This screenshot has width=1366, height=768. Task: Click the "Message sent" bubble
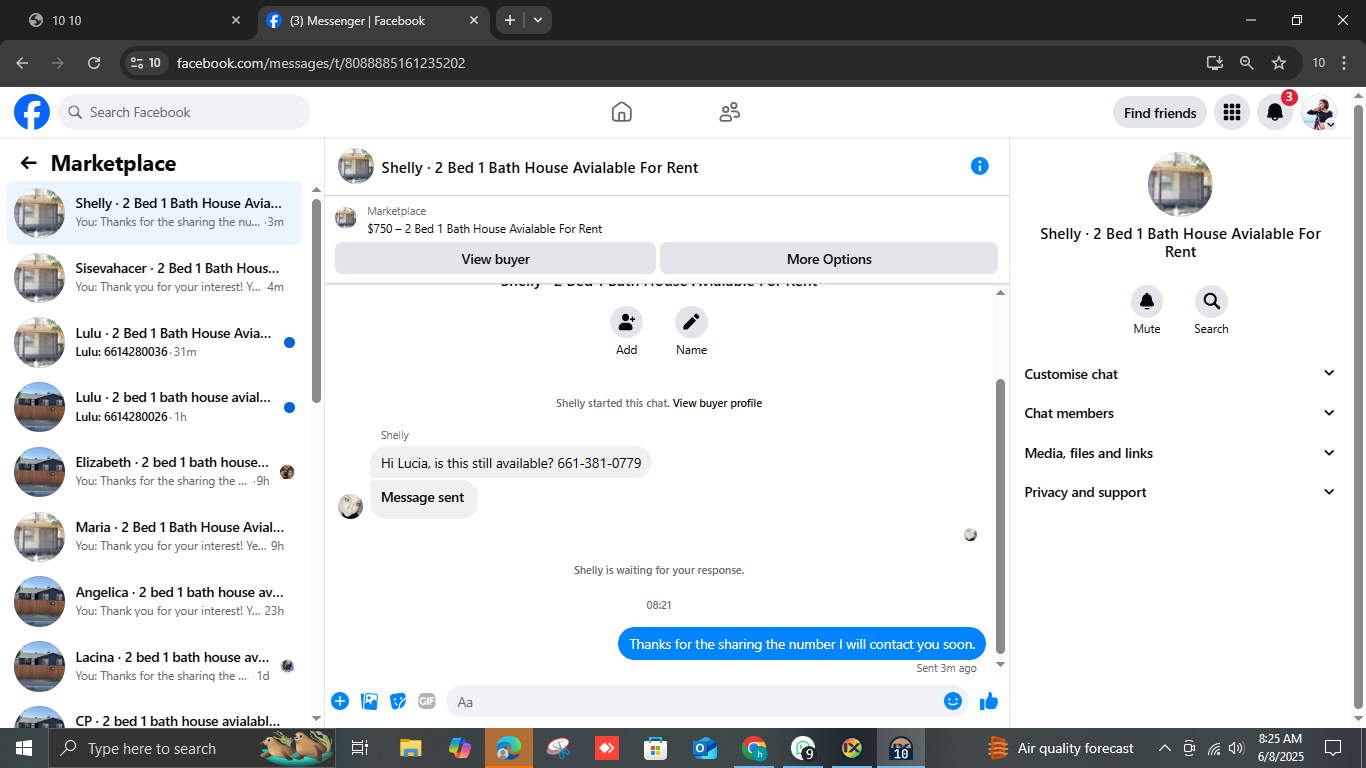(423, 498)
